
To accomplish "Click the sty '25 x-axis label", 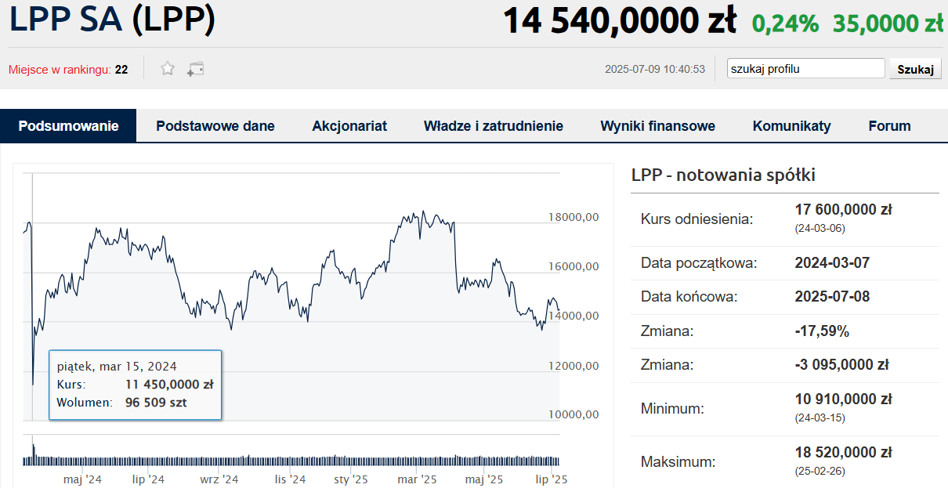I will 351,480.
